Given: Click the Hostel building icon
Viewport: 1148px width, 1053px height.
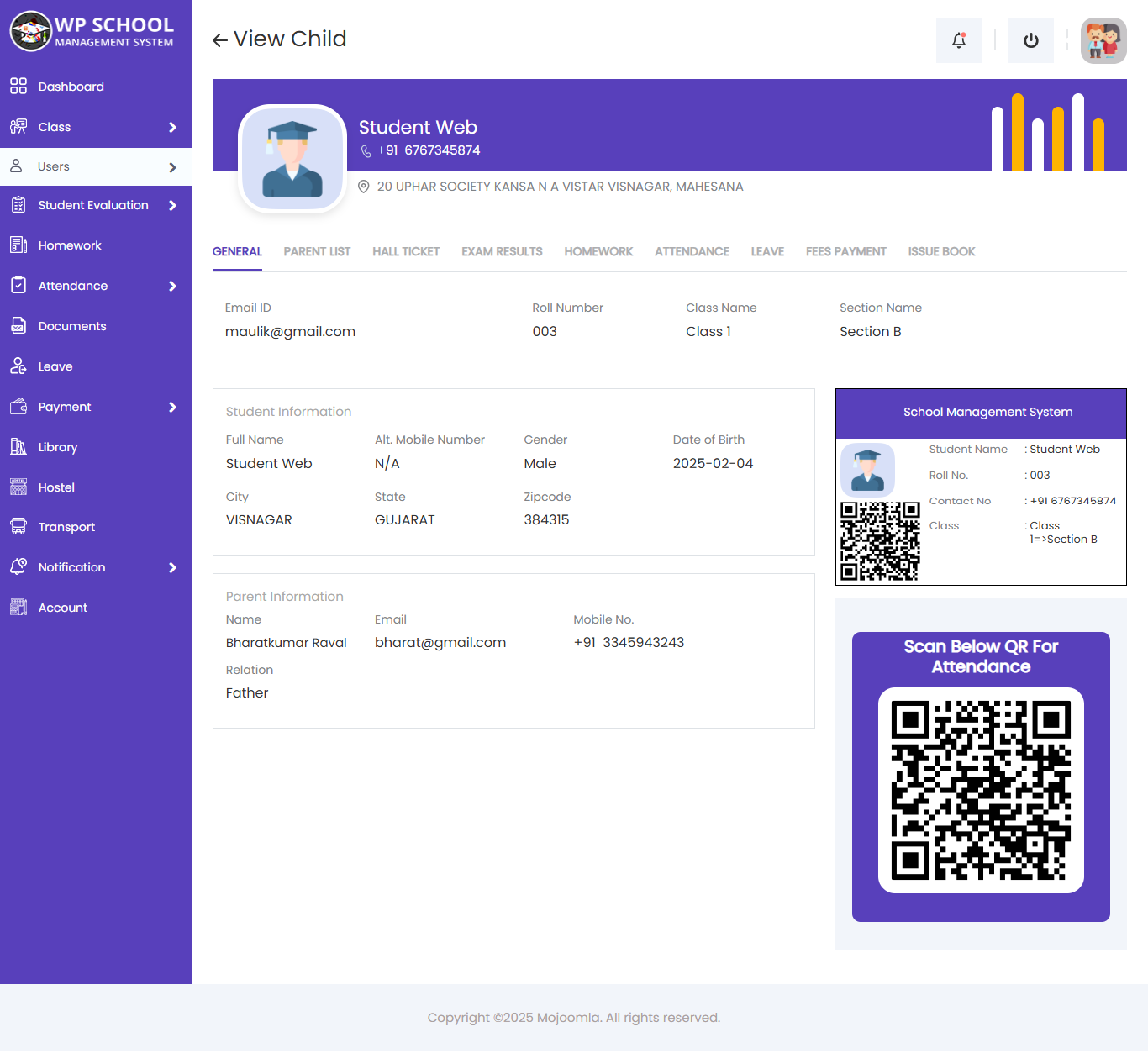Looking at the screenshot, I should [x=18, y=487].
